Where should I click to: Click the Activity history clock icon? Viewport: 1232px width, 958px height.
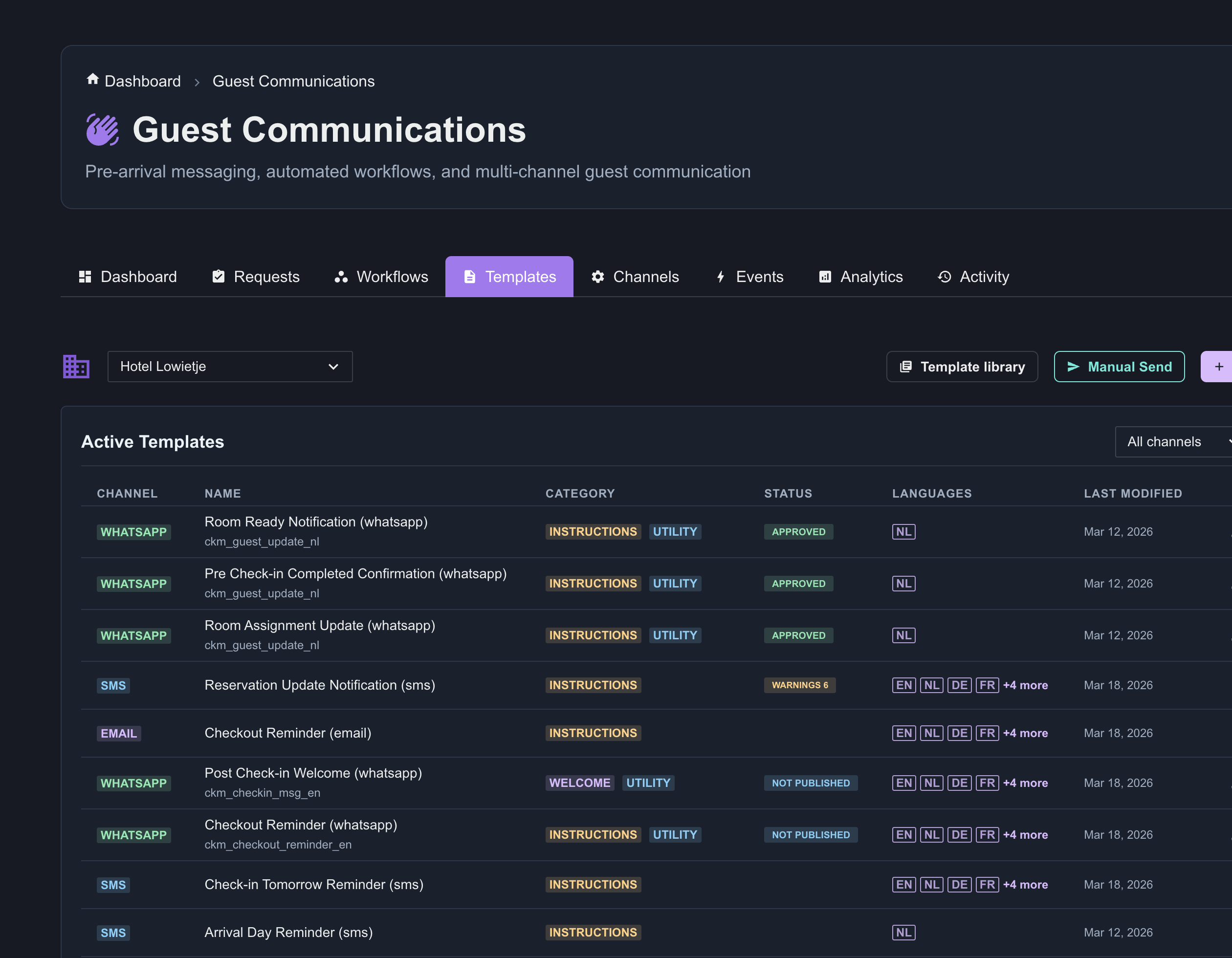point(945,277)
